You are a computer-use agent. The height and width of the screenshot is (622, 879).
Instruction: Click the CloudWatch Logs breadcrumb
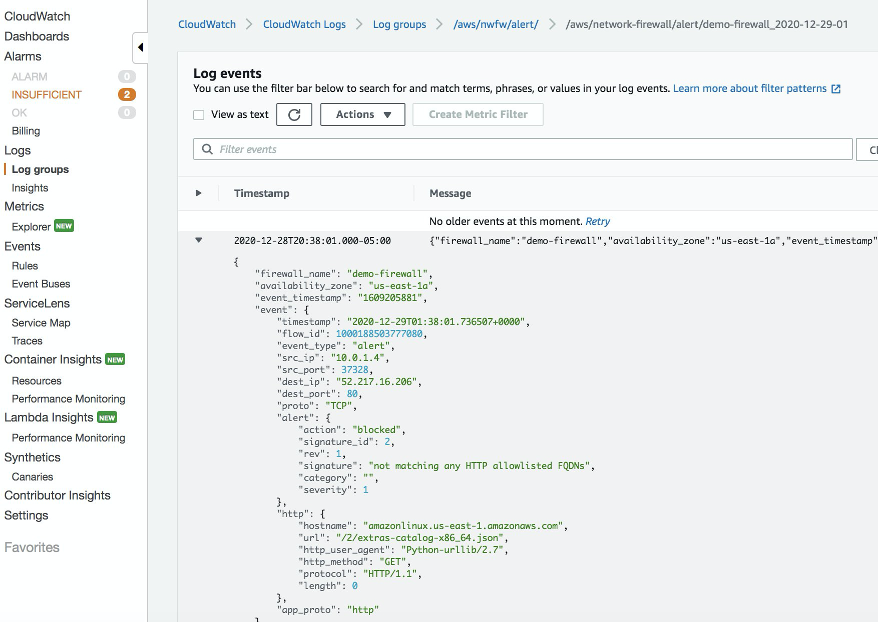point(305,22)
